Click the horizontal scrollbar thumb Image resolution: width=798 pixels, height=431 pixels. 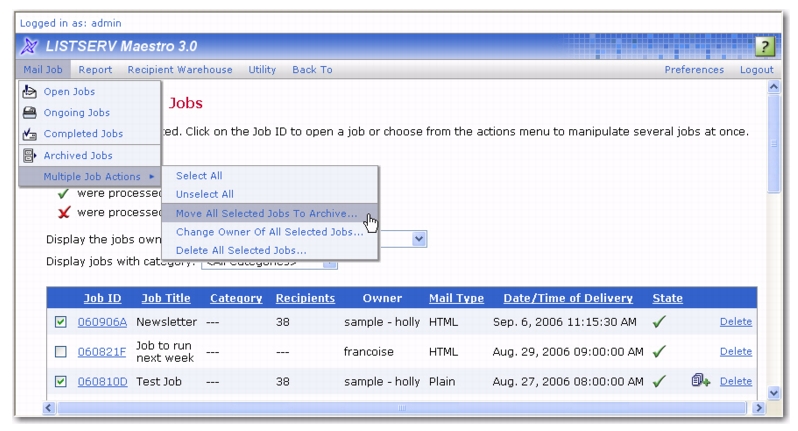point(402,408)
